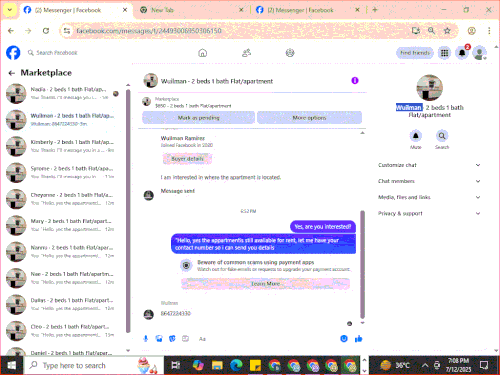
Task: Open emoji picker in message bar
Action: tap(344, 339)
